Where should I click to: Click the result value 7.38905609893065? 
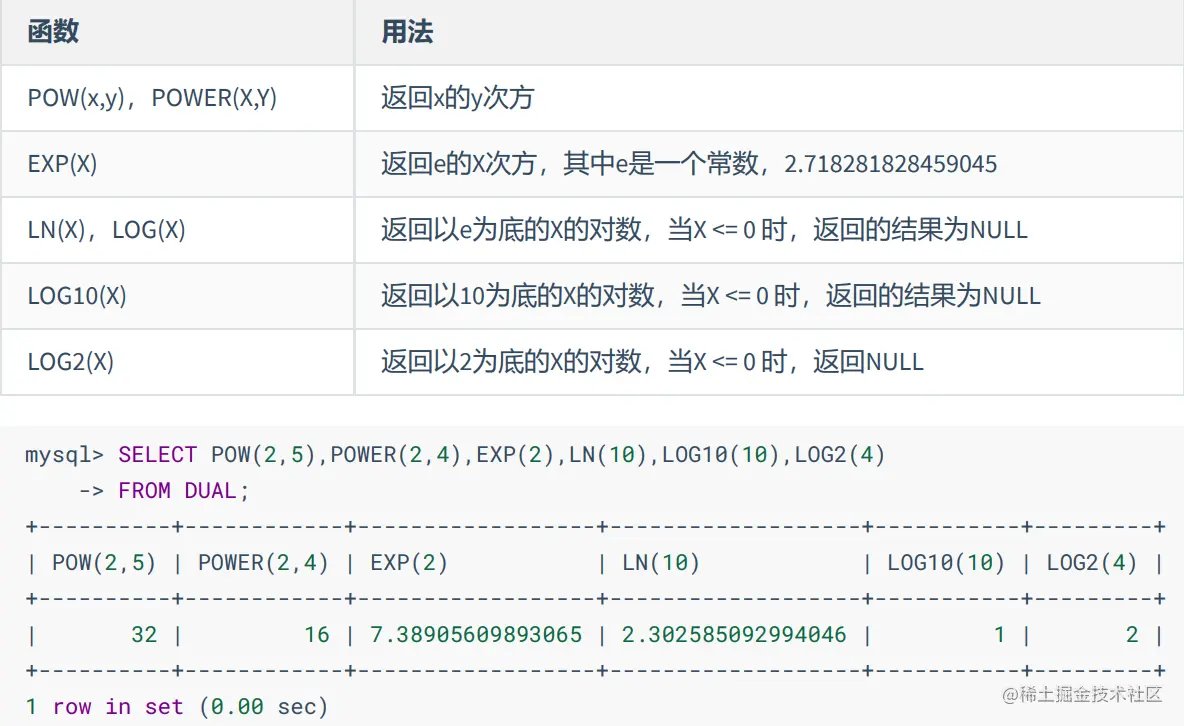476,635
